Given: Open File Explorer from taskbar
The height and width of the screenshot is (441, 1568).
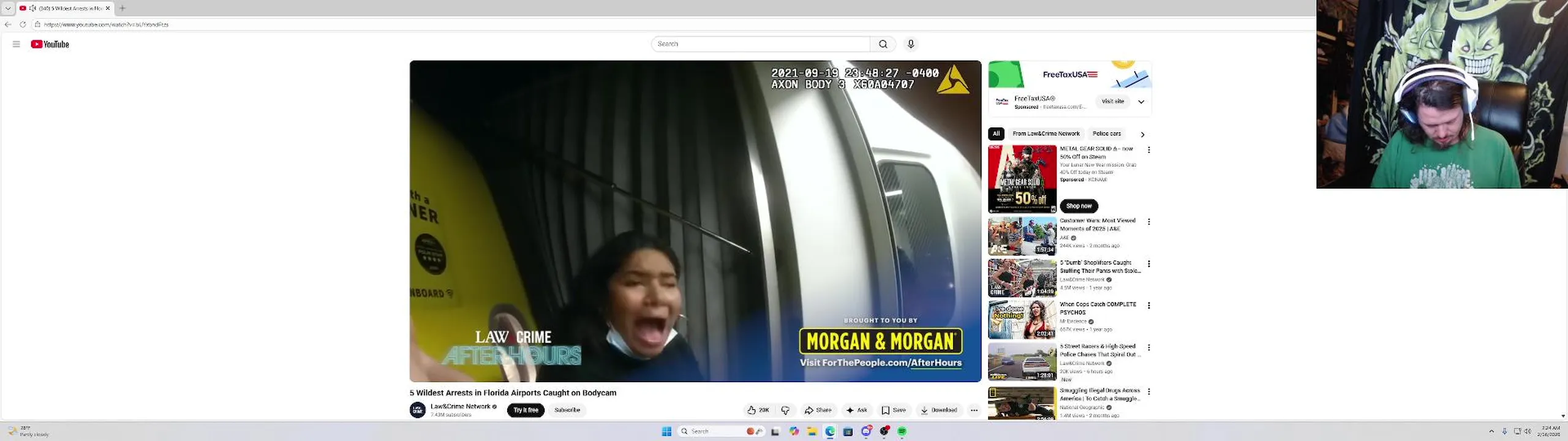Looking at the screenshot, I should 812,432.
